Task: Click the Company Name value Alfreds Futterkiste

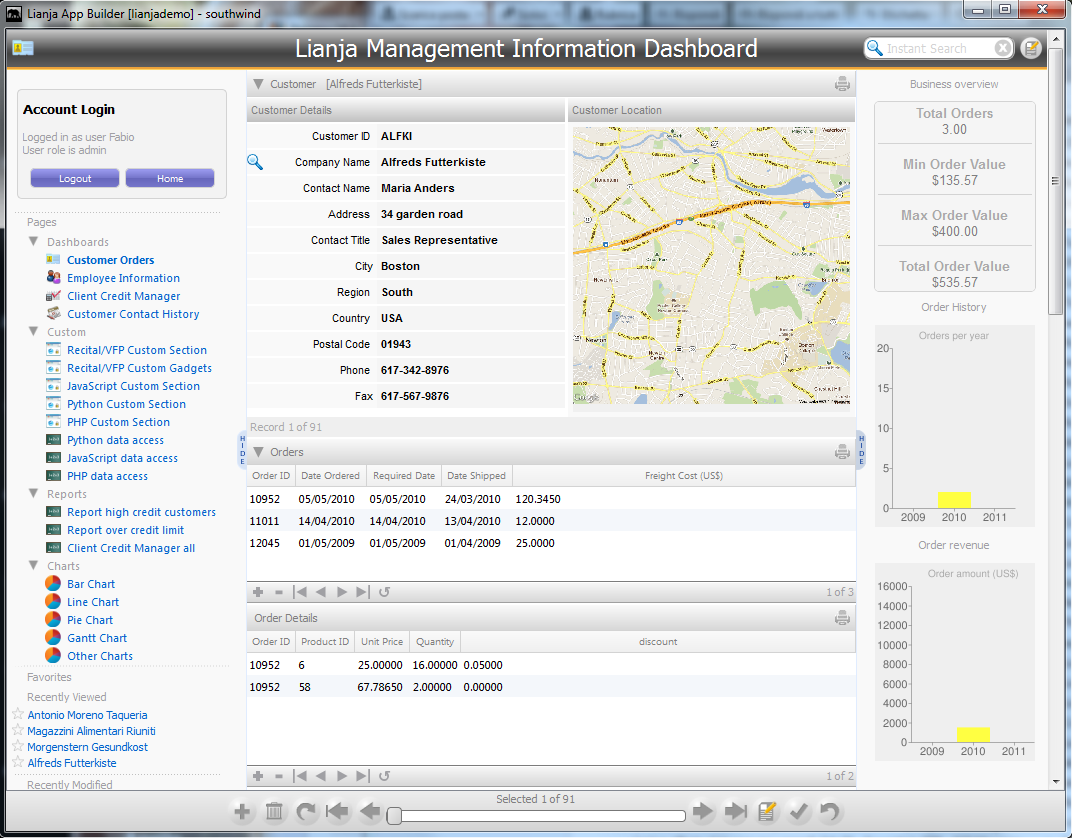Action: pyautogui.click(x=433, y=162)
